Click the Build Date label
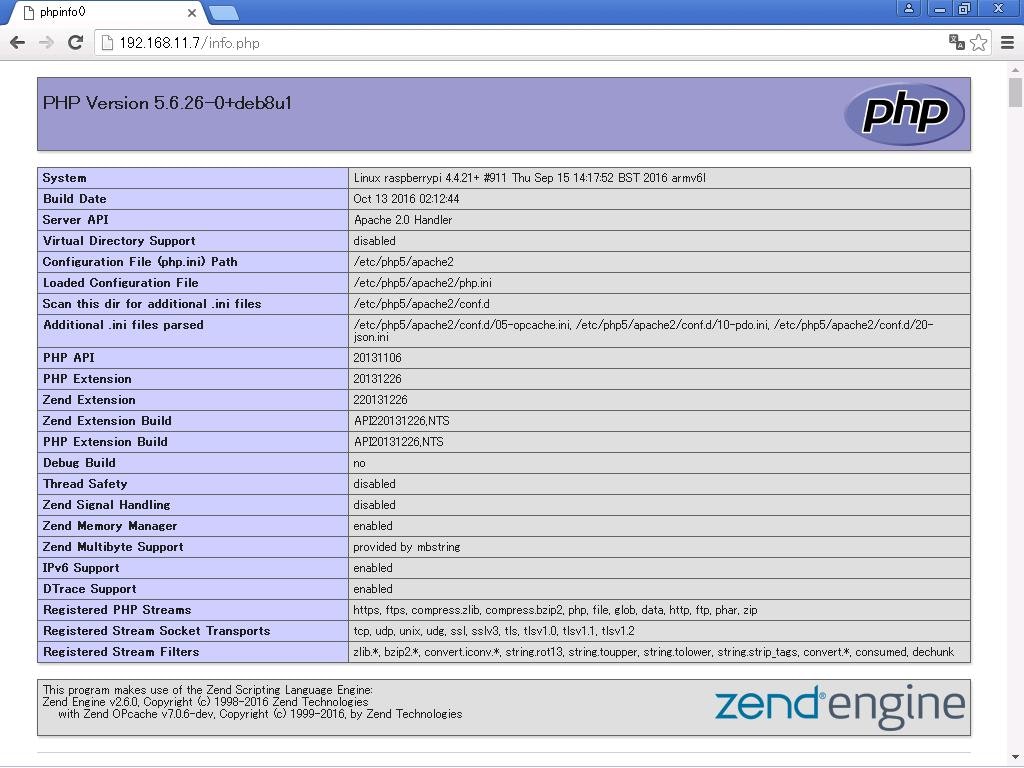The height and width of the screenshot is (768, 1024). pyautogui.click(x=74, y=199)
